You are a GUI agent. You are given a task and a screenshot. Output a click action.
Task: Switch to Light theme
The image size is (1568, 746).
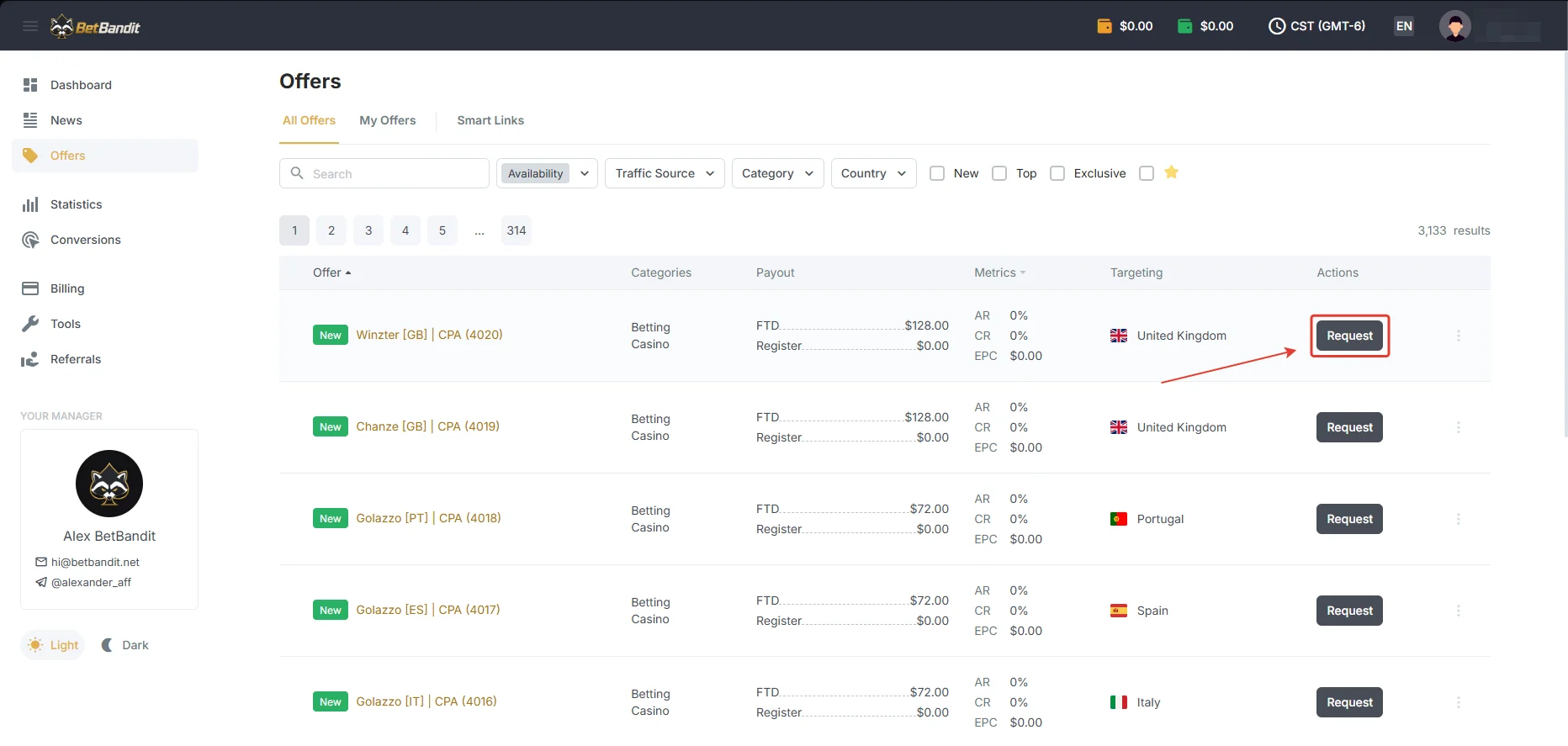pyautogui.click(x=53, y=645)
